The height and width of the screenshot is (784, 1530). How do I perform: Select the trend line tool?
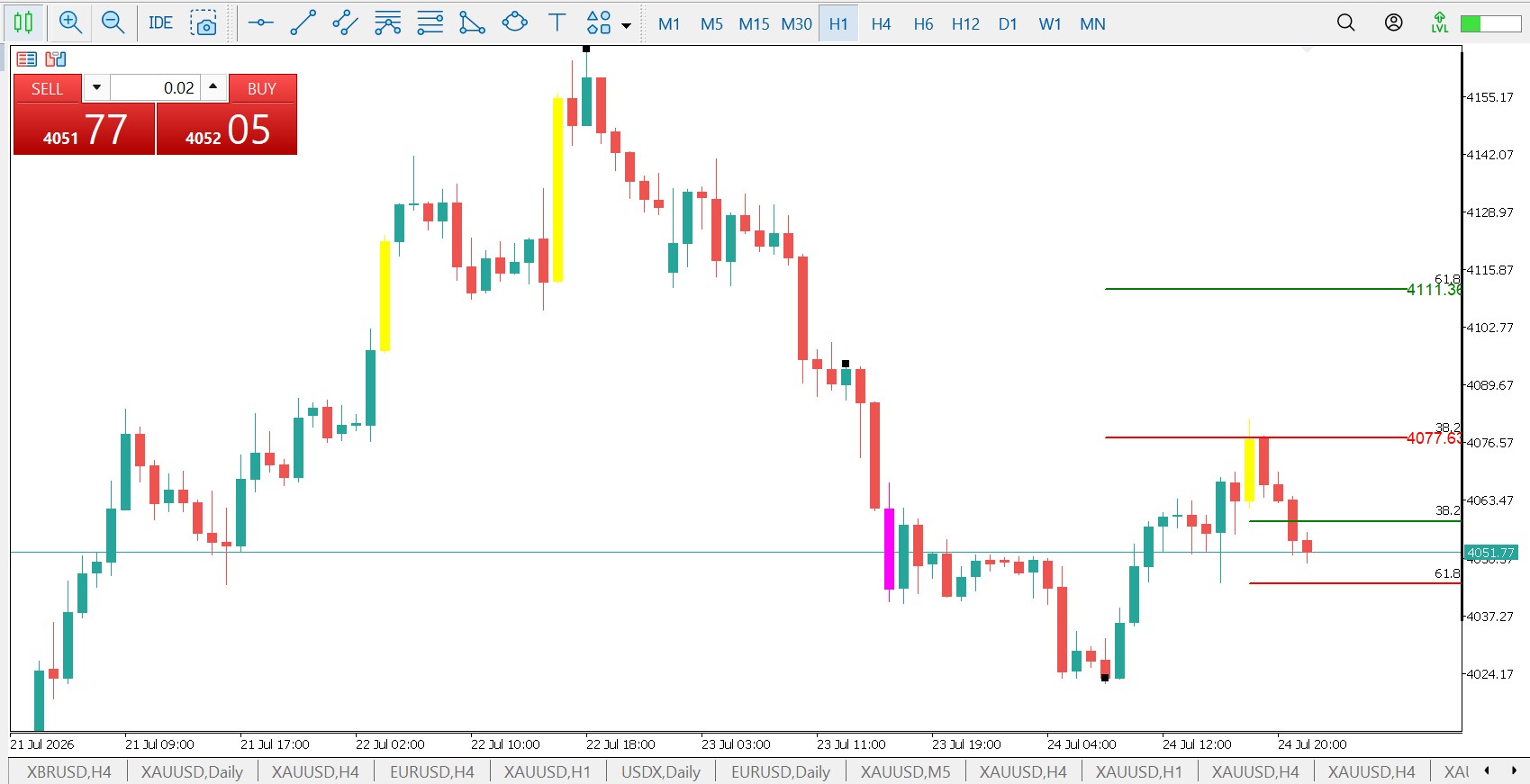(x=303, y=23)
